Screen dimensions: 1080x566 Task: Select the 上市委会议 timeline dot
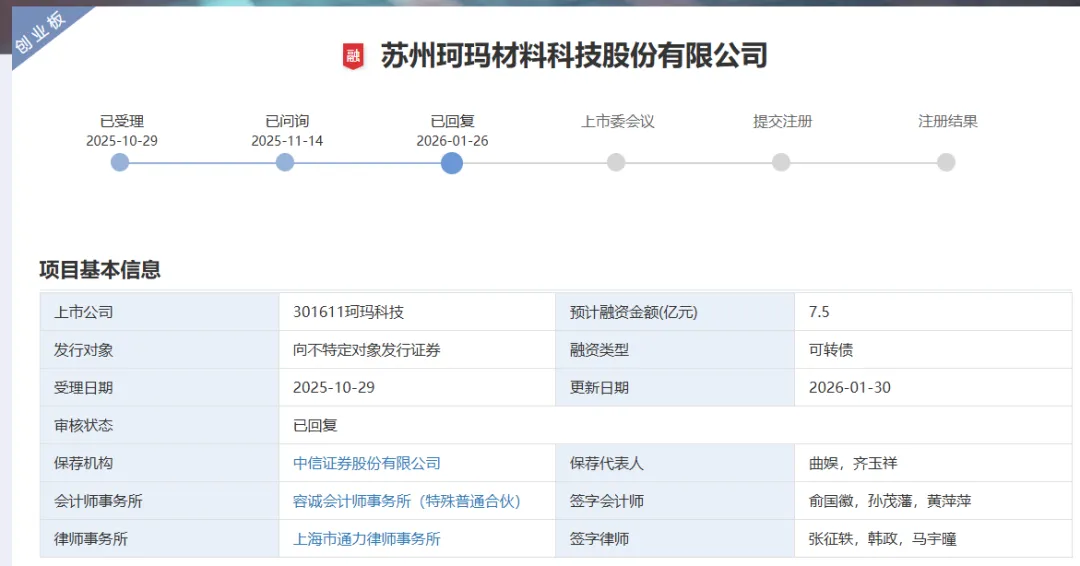[616, 163]
